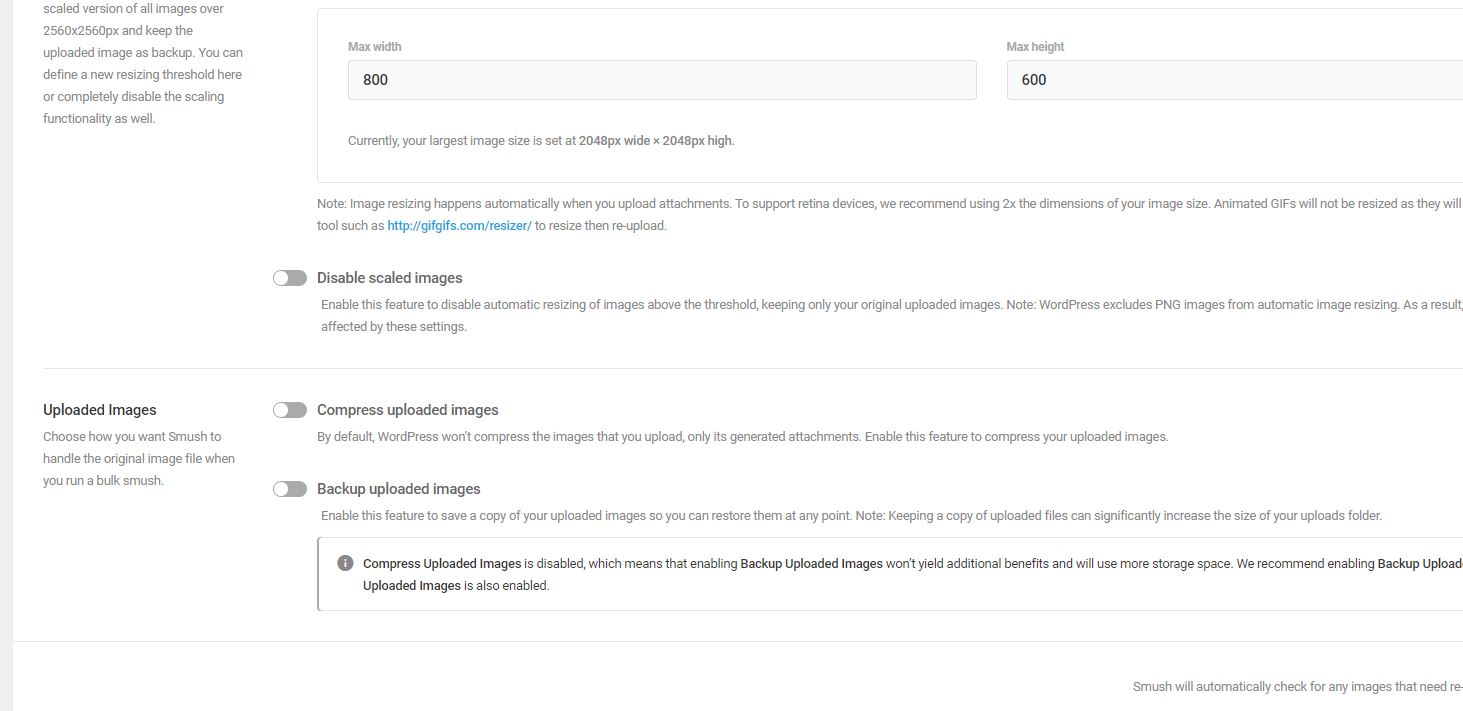Image resolution: width=1463 pixels, height=711 pixels.
Task: Focus the Max width field showing 800
Action: pyautogui.click(x=662, y=80)
